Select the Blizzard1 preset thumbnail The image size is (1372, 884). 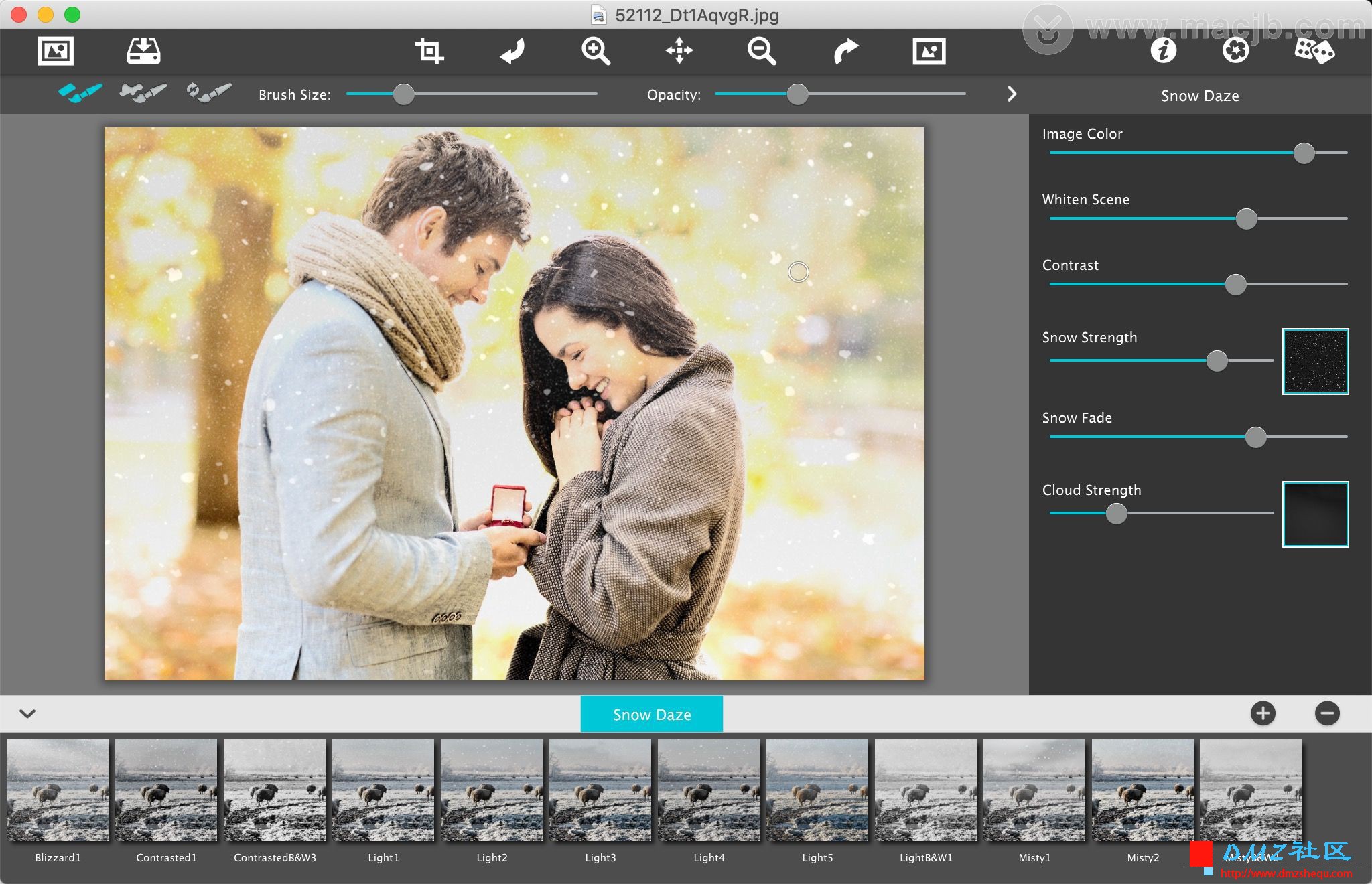tap(58, 790)
